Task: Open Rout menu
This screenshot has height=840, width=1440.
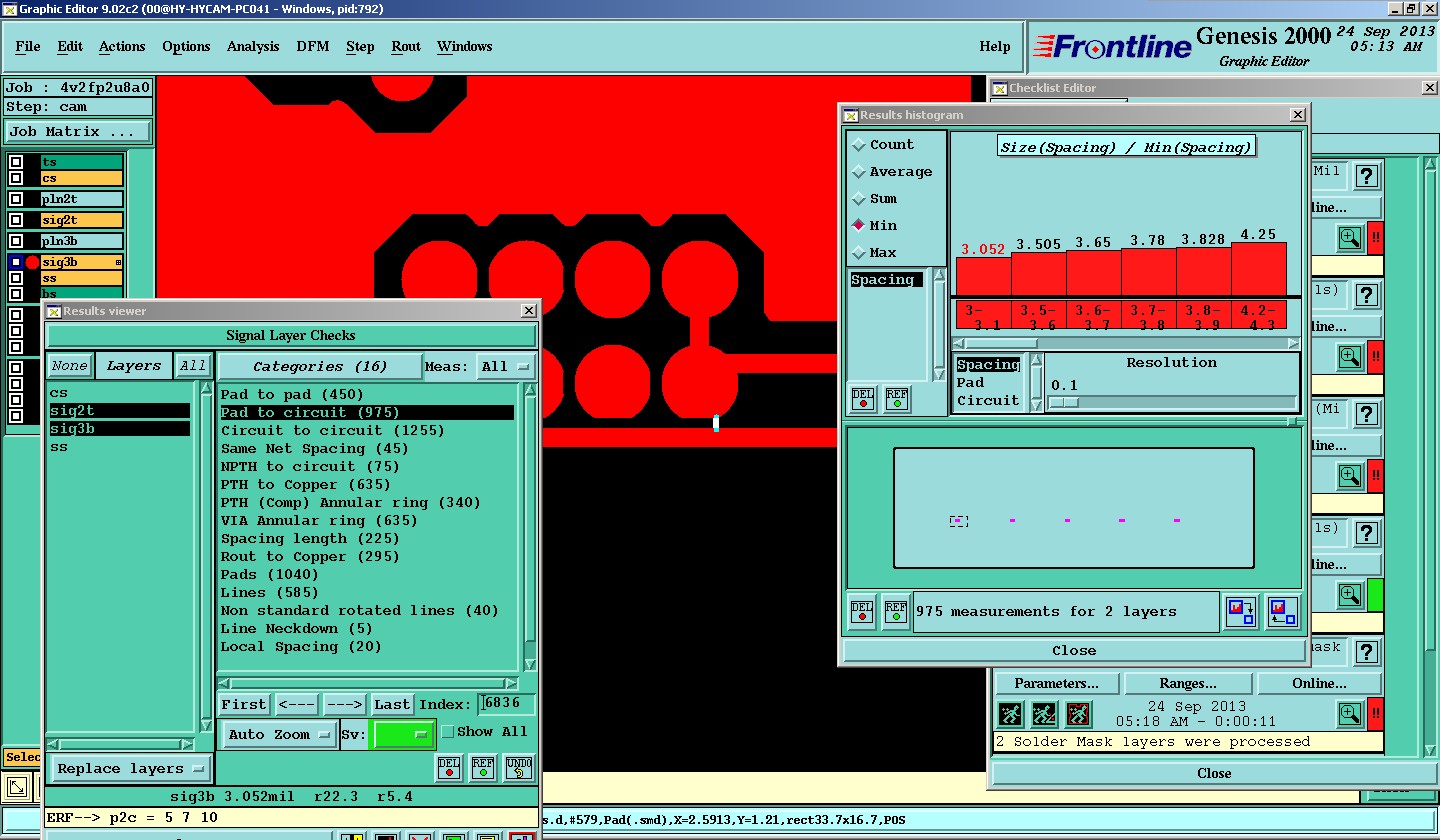Action: coord(406,46)
